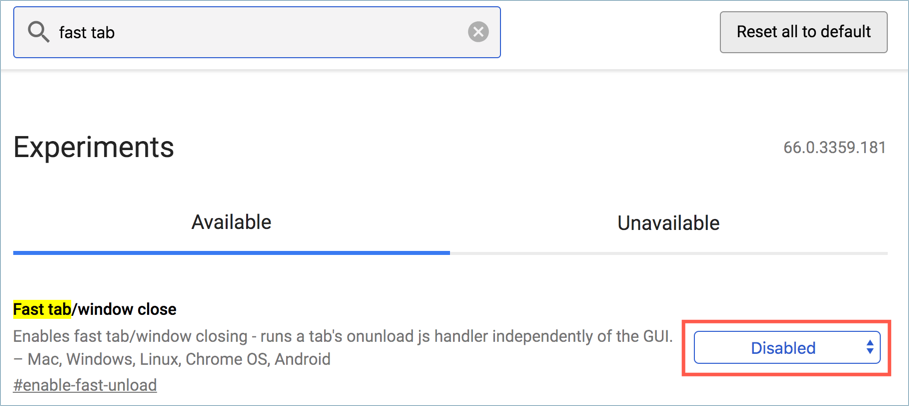Click the word Android in platform list

(x=299, y=359)
